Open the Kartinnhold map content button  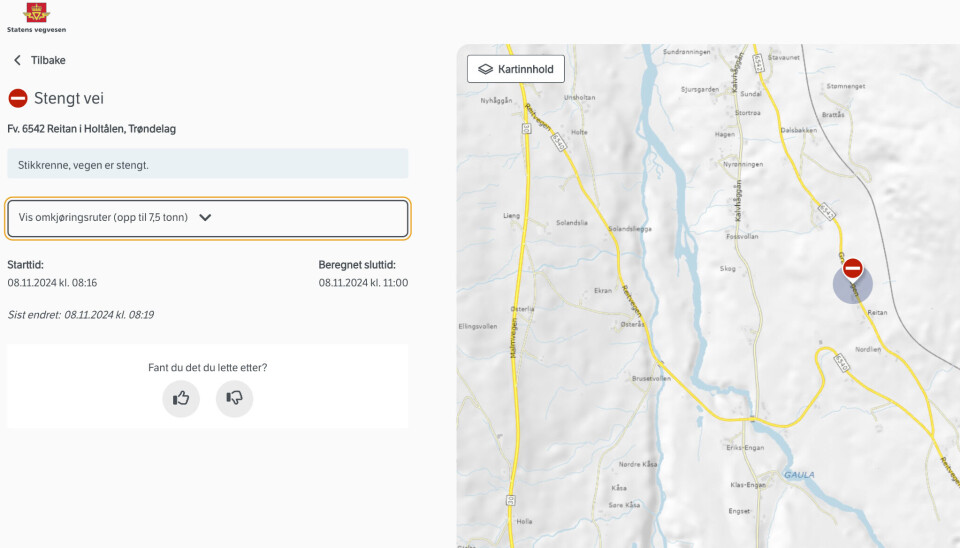click(516, 69)
